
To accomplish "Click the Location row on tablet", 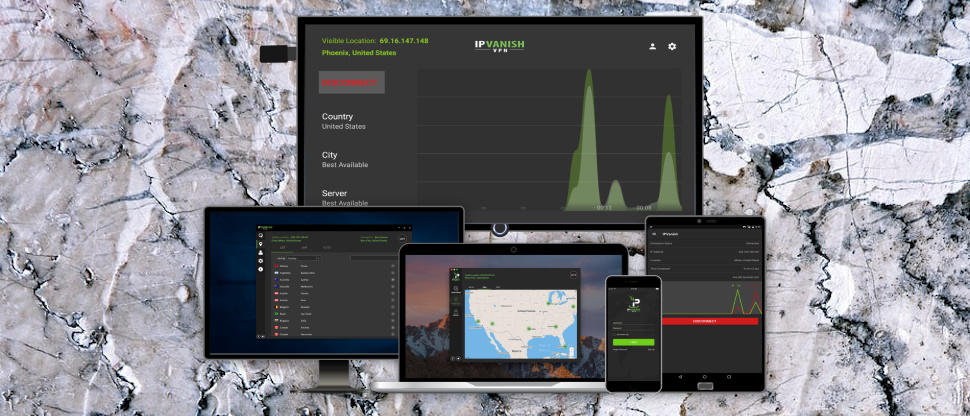I will [x=705, y=260].
